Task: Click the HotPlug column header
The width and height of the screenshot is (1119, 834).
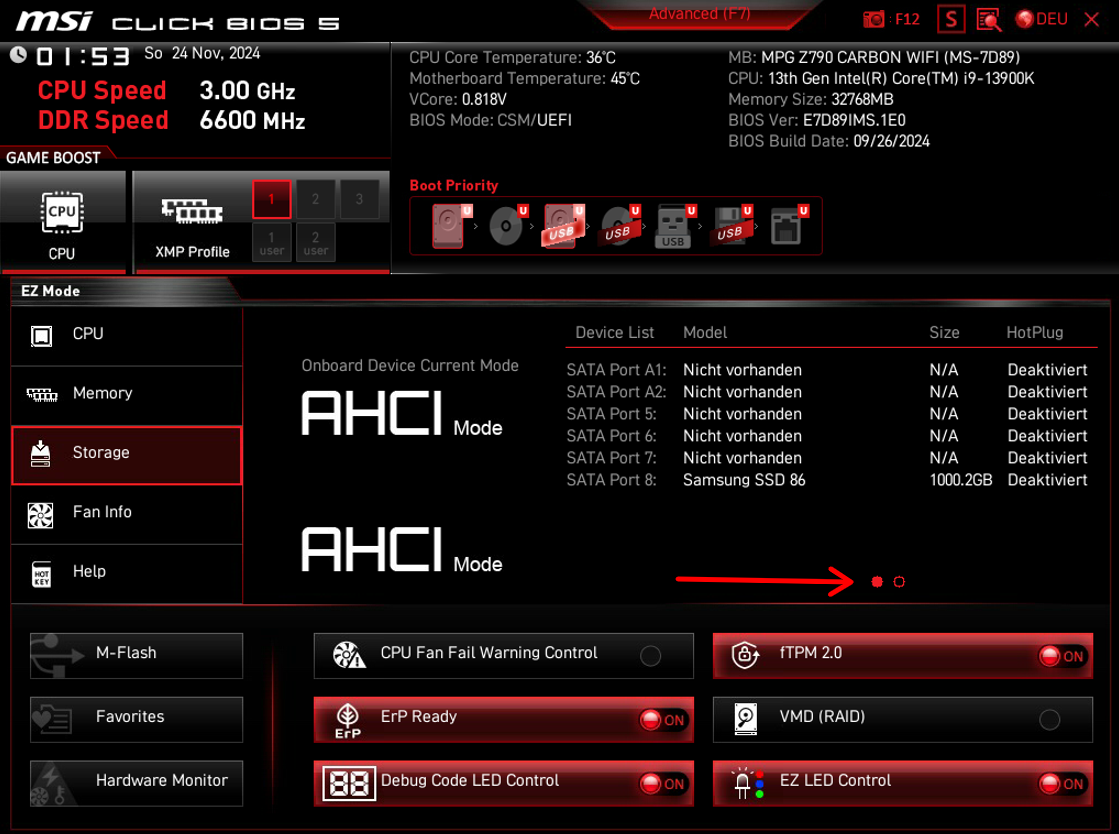Action: (1035, 332)
